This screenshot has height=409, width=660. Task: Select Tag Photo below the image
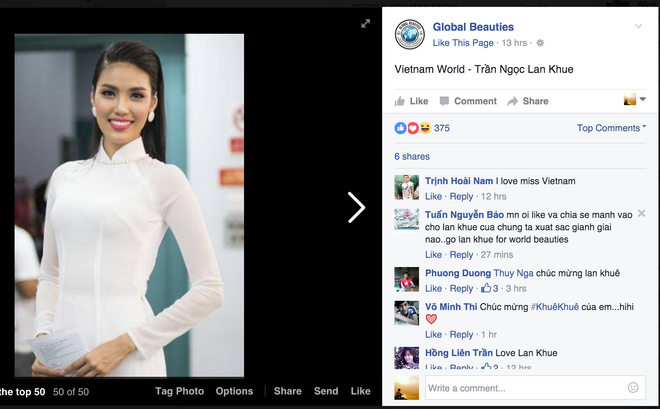(x=179, y=392)
